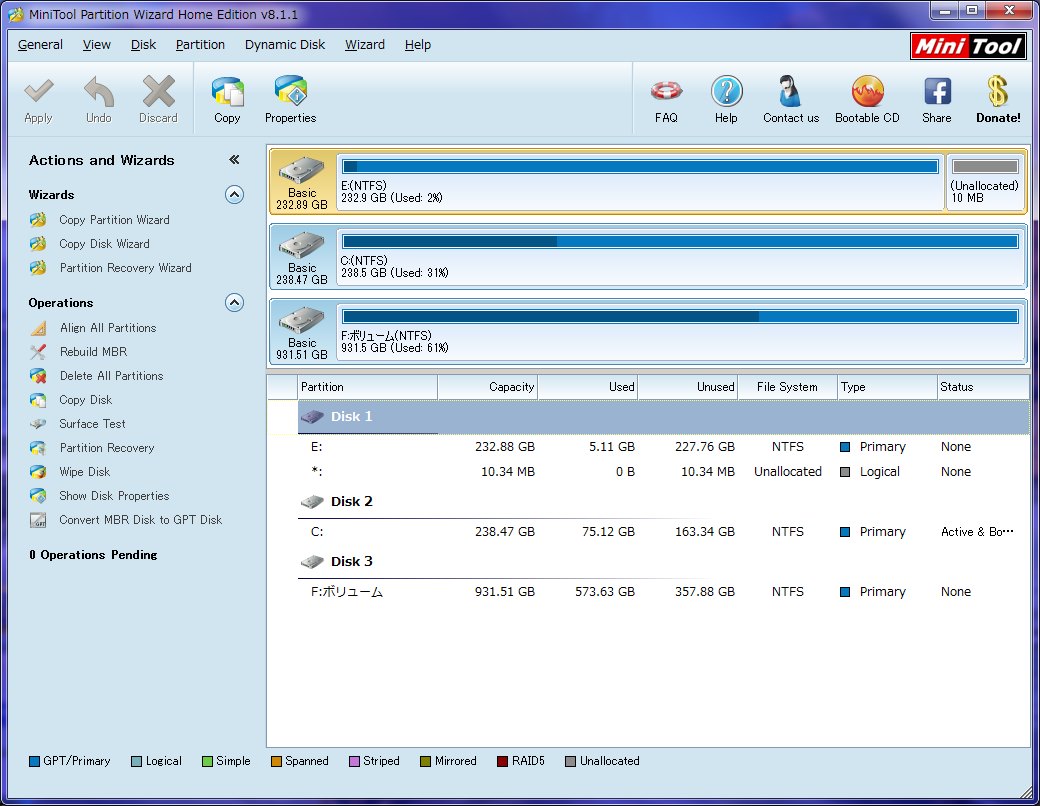Image resolution: width=1040 pixels, height=806 pixels.
Task: Collapse the Wizards section
Action: (x=234, y=195)
